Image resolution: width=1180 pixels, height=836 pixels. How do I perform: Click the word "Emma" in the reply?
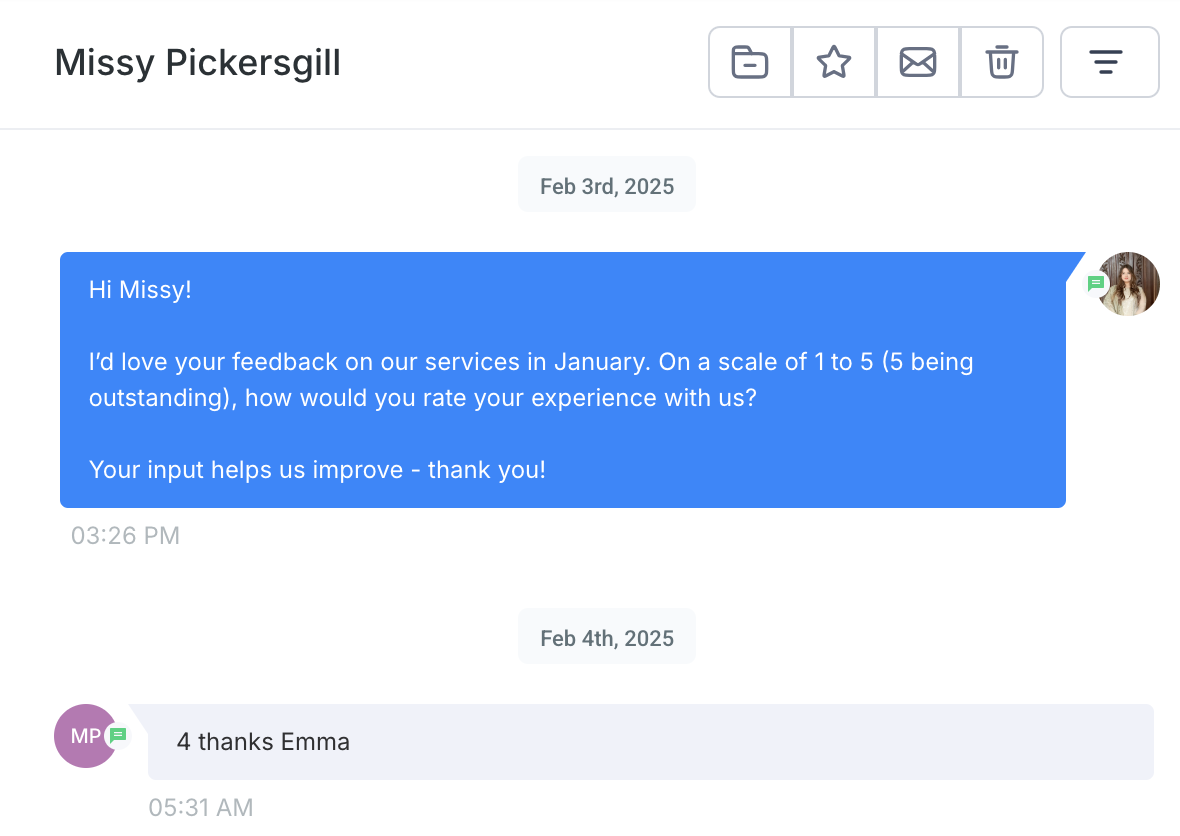[315, 742]
